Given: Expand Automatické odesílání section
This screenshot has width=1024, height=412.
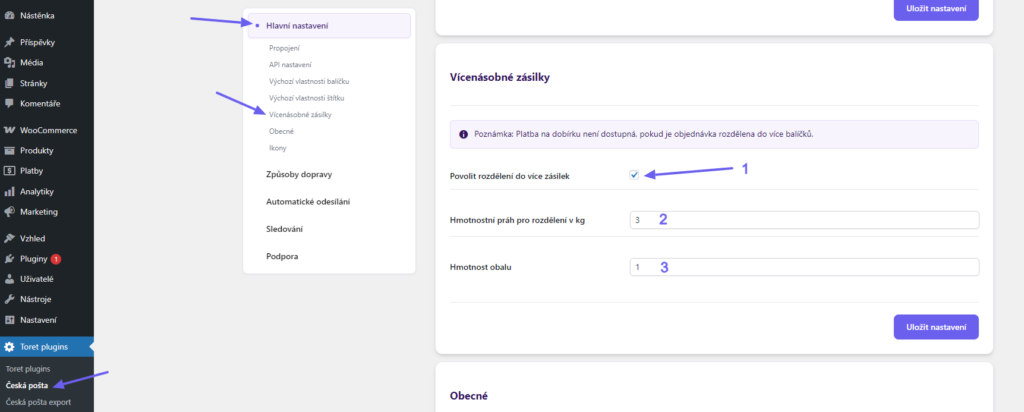Looking at the screenshot, I should point(308,202).
